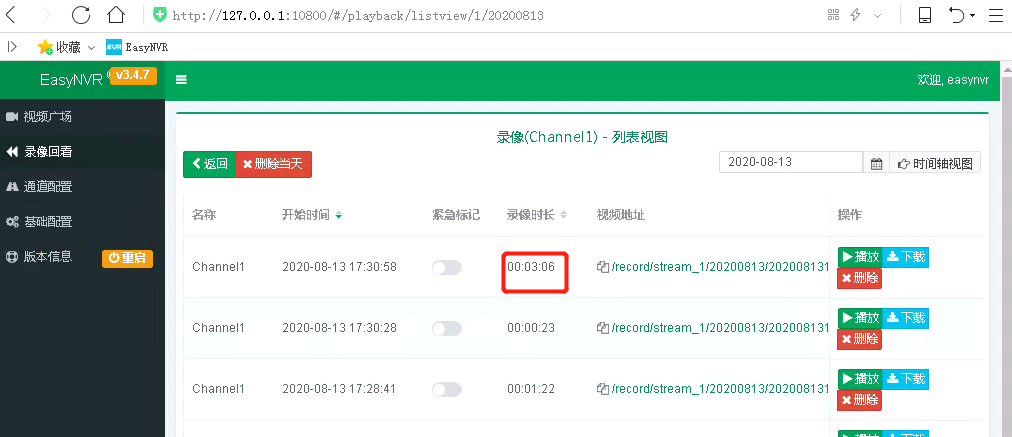Screen dimensions: 1012x437
Task: Toggle 紧急标记 for the 17:30:58 recording
Action: coord(447,267)
